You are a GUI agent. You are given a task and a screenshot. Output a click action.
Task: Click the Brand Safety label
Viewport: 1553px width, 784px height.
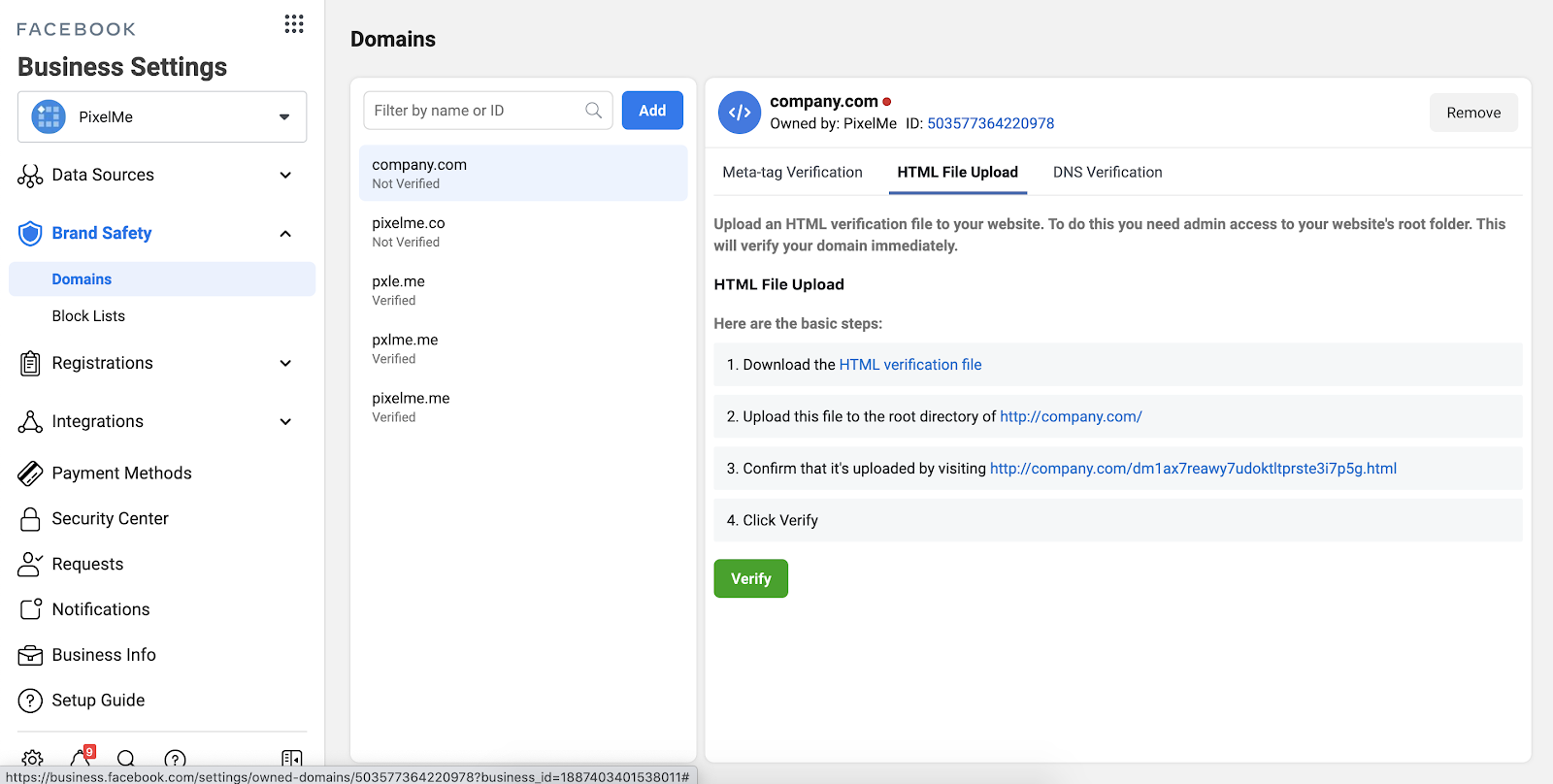[x=102, y=234]
